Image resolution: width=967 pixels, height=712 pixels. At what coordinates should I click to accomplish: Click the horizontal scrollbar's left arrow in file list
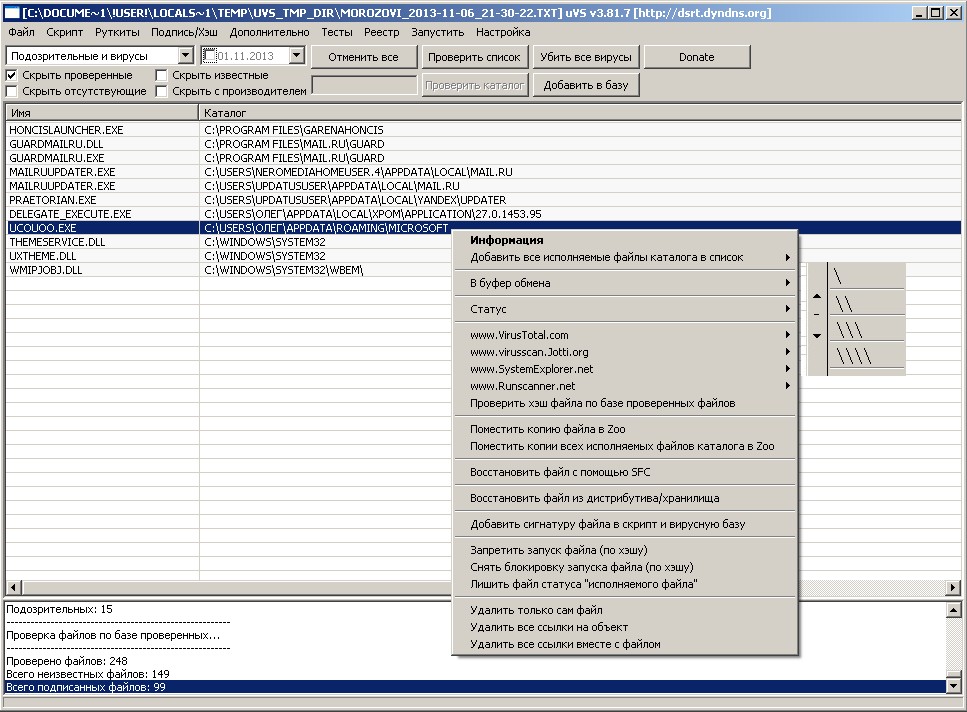(x=13, y=587)
